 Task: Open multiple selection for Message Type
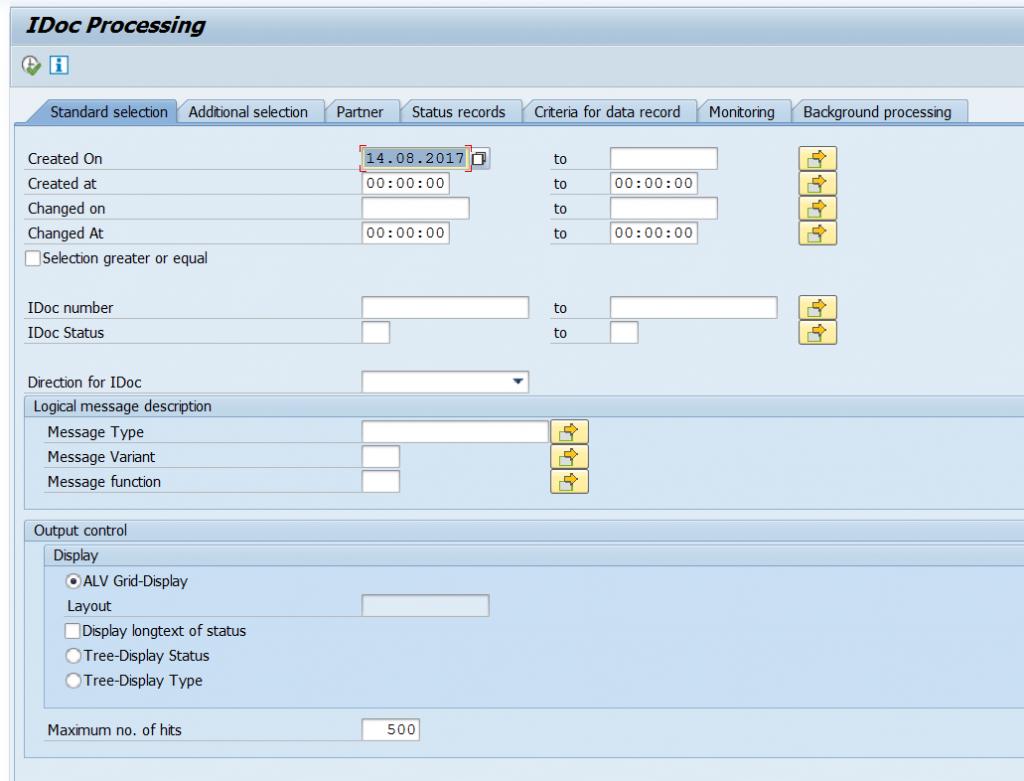[x=570, y=431]
